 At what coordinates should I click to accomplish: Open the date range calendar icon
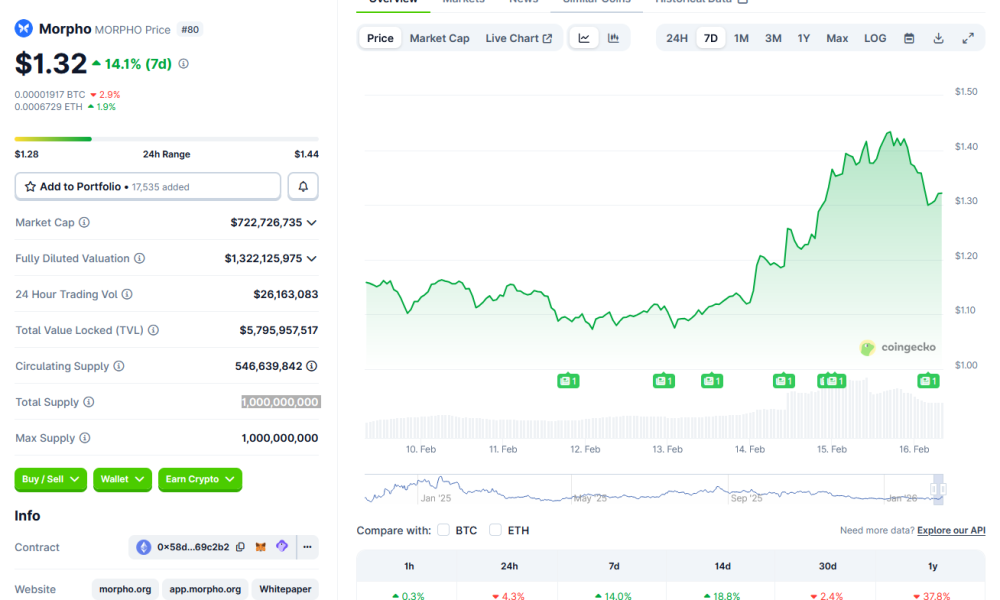click(x=909, y=37)
